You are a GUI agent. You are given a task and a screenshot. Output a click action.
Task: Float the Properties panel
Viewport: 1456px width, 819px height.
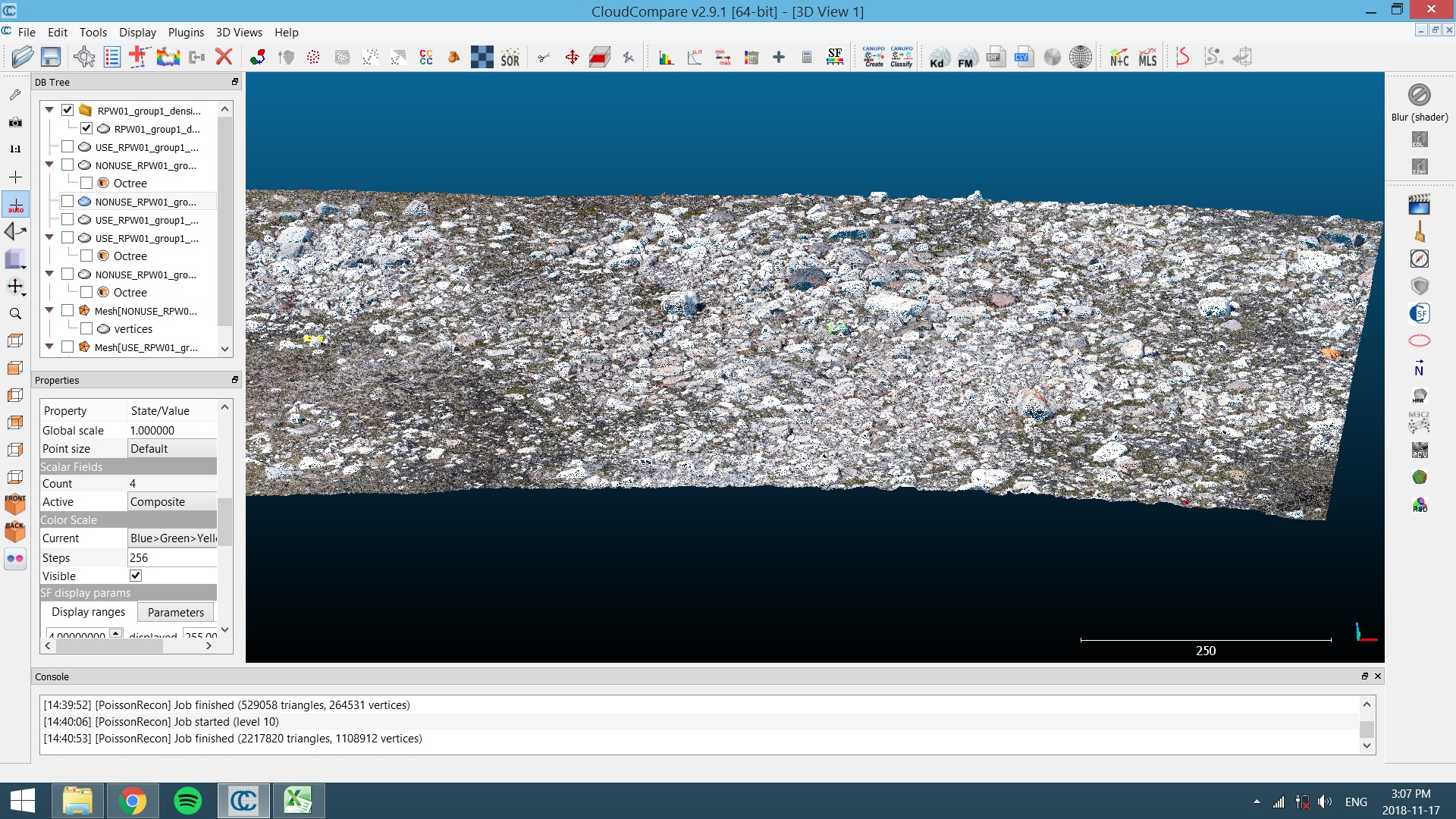pos(235,380)
